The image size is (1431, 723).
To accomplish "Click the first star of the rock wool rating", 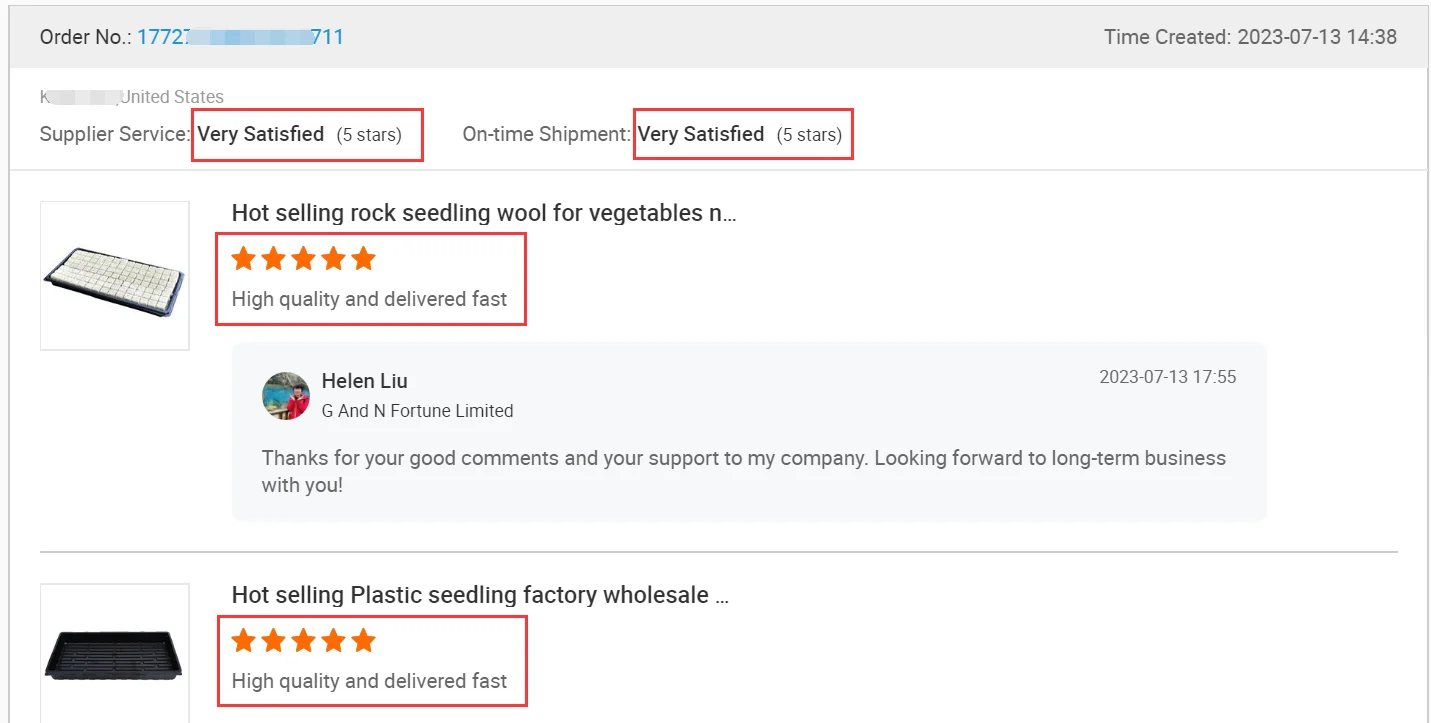I will tap(243, 260).
